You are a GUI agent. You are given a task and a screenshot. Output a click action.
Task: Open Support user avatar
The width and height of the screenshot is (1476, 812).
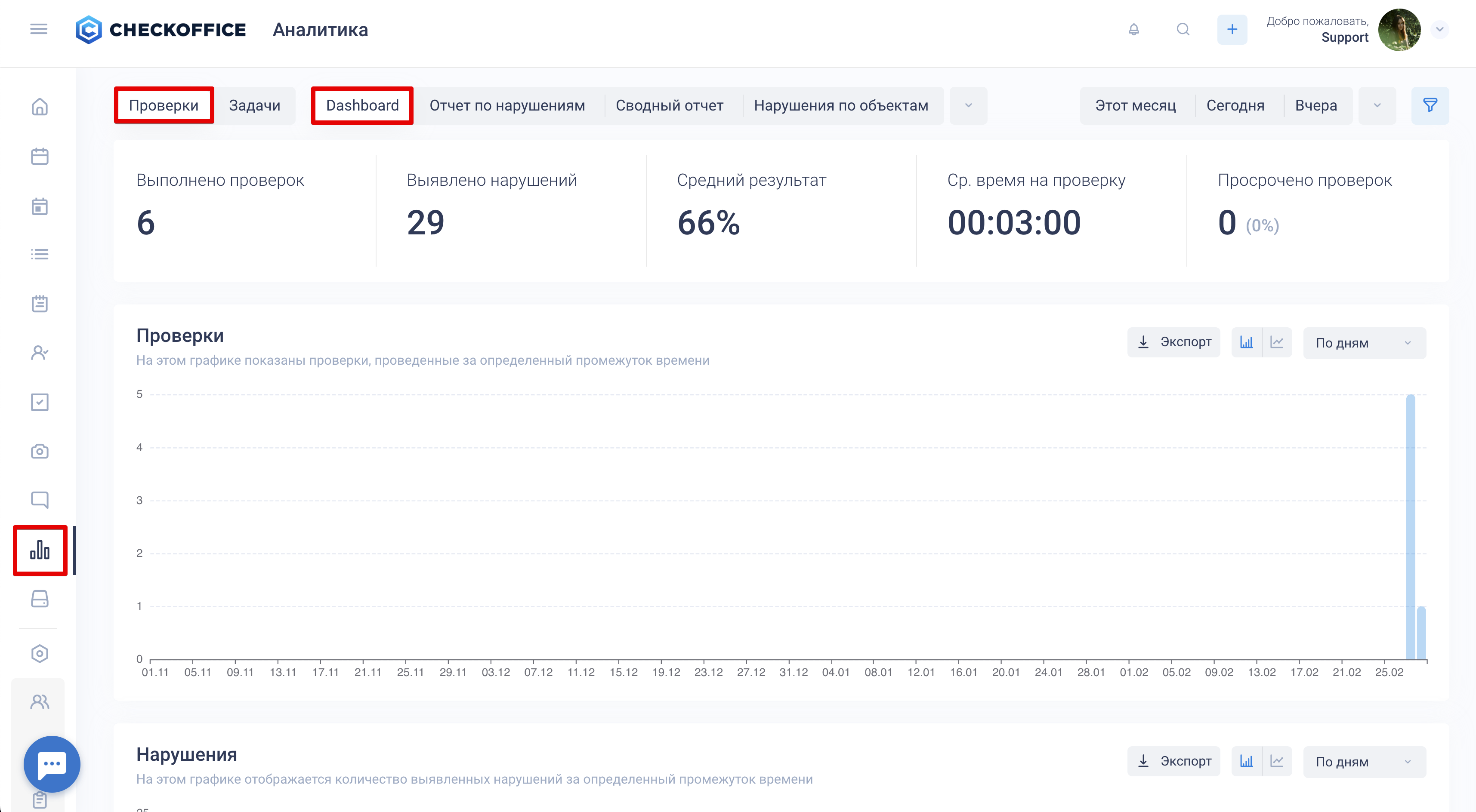(1399, 29)
